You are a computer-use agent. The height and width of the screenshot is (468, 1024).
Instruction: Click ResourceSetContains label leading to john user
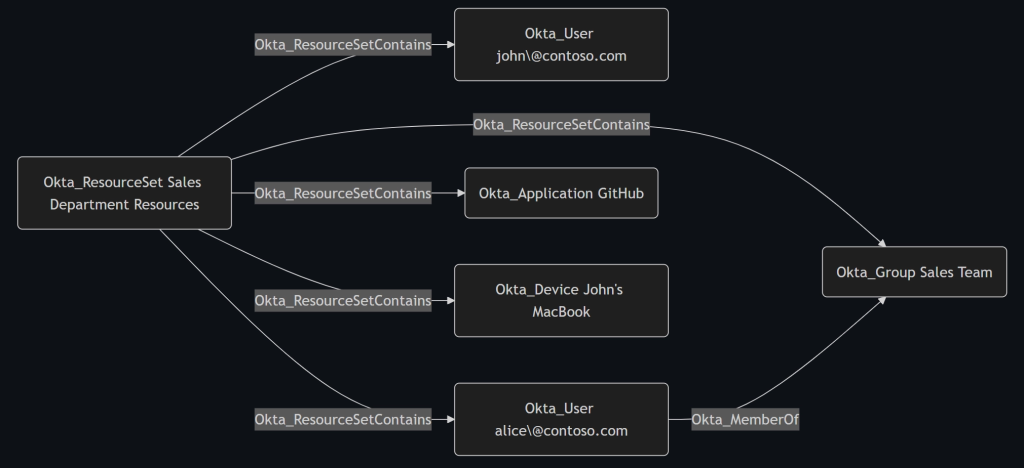pyautogui.click(x=343, y=45)
